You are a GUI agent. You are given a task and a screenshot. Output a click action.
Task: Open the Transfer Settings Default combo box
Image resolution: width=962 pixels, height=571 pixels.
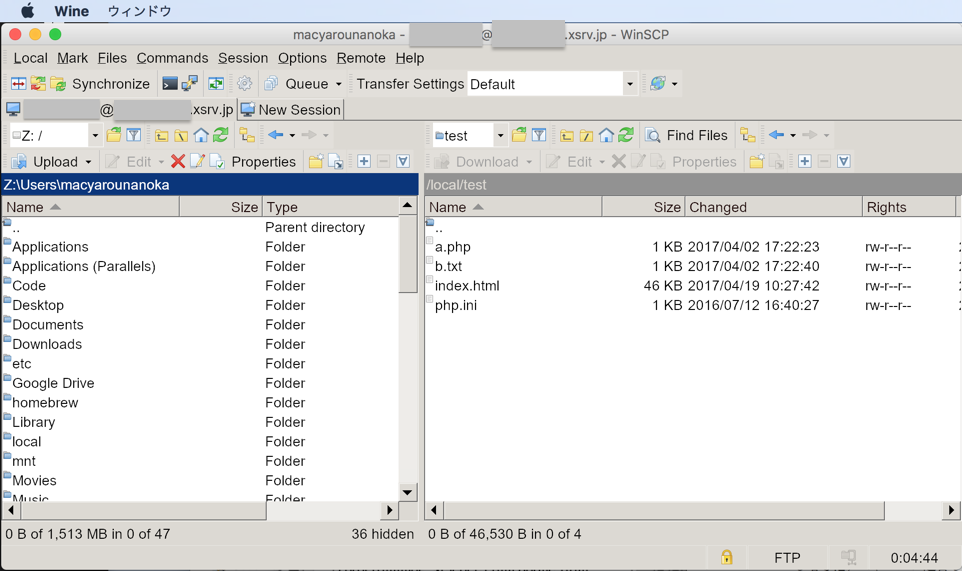pos(551,84)
